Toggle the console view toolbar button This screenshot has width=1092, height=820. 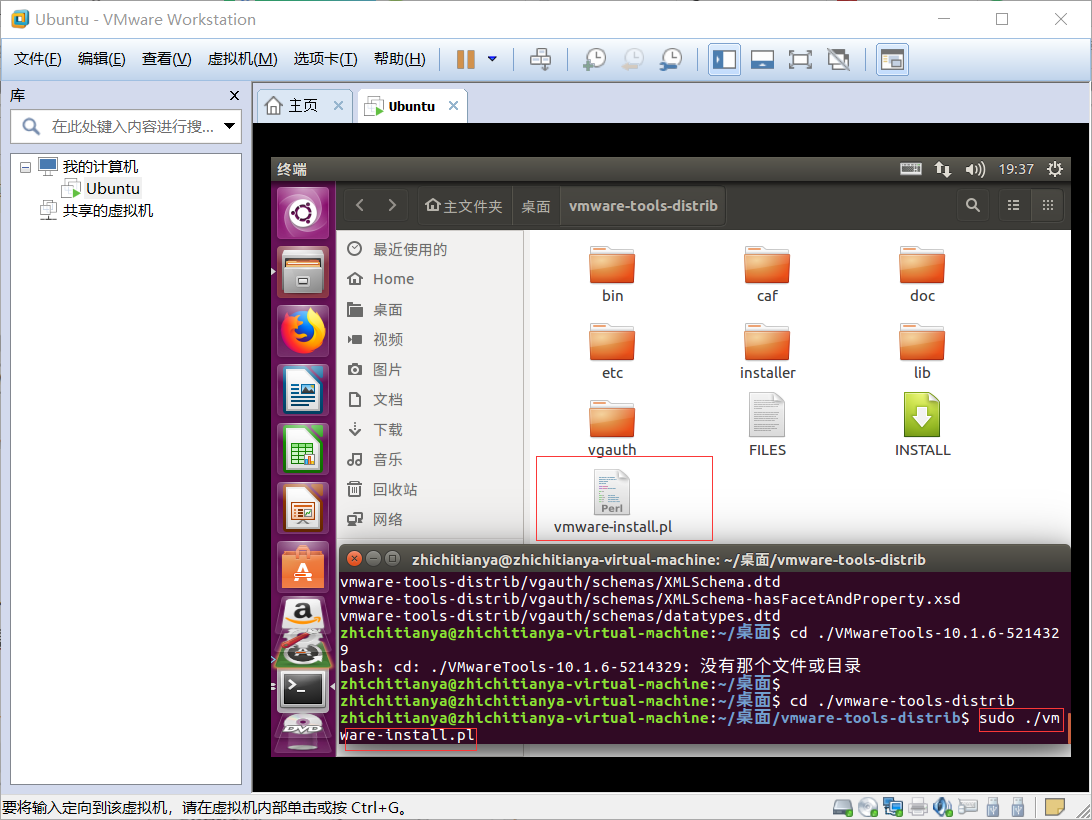coord(892,59)
